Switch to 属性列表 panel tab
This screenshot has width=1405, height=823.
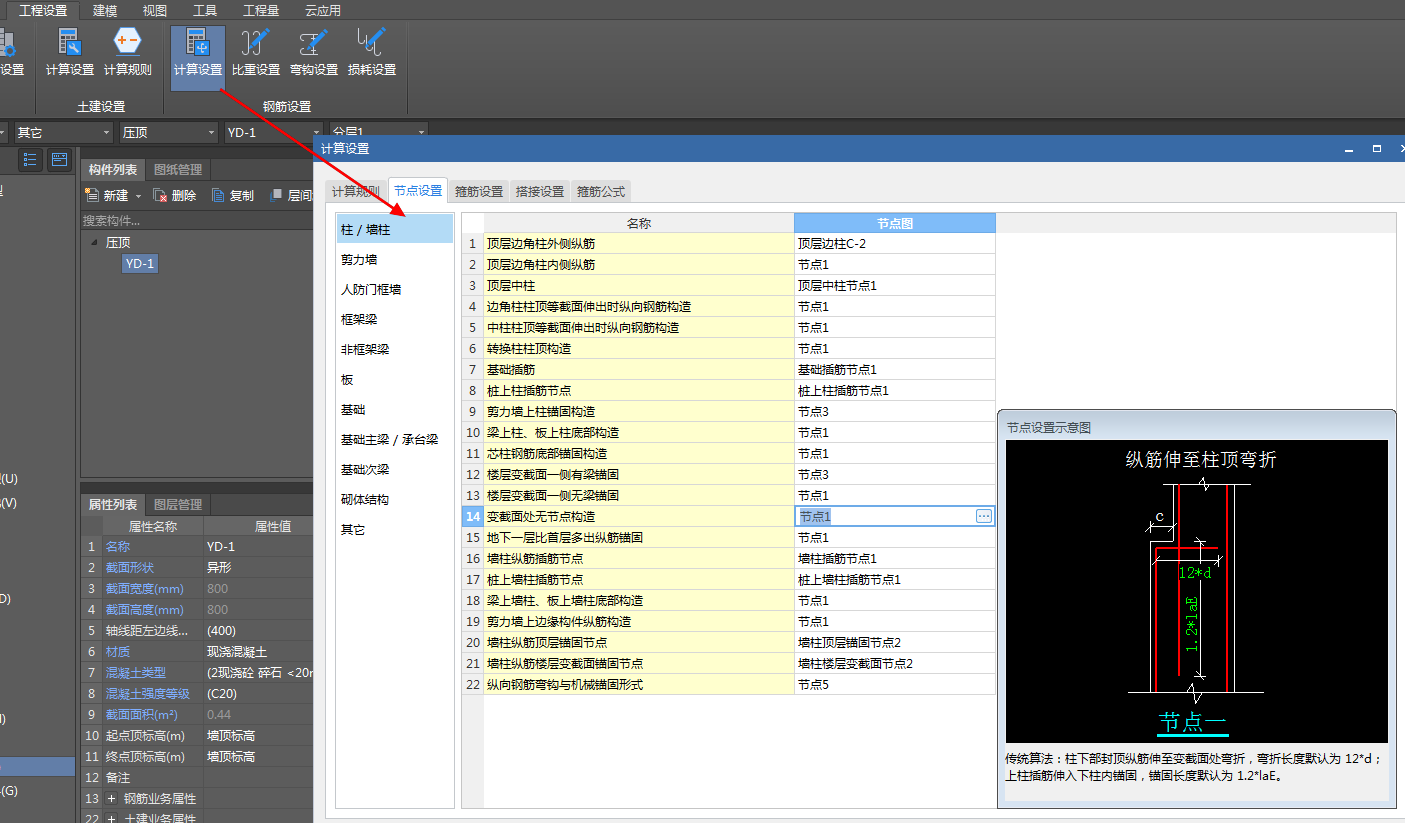[x=113, y=504]
